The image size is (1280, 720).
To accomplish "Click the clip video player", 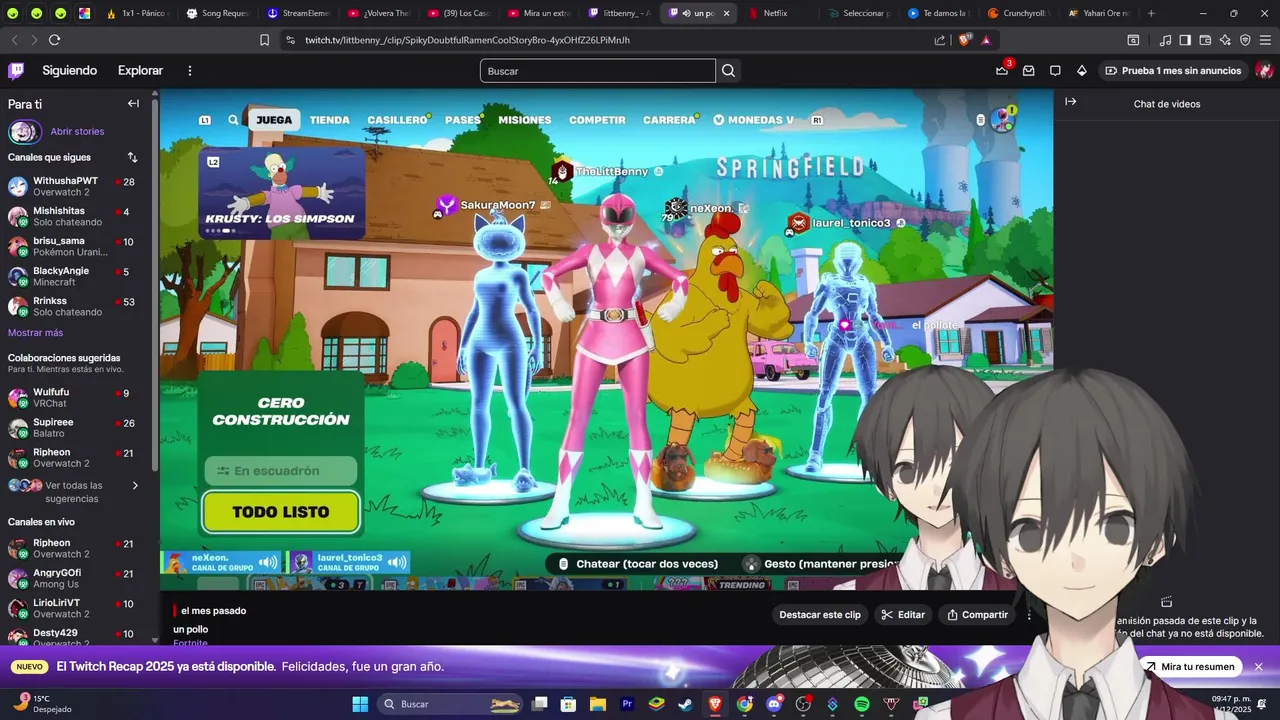I will [x=606, y=340].
